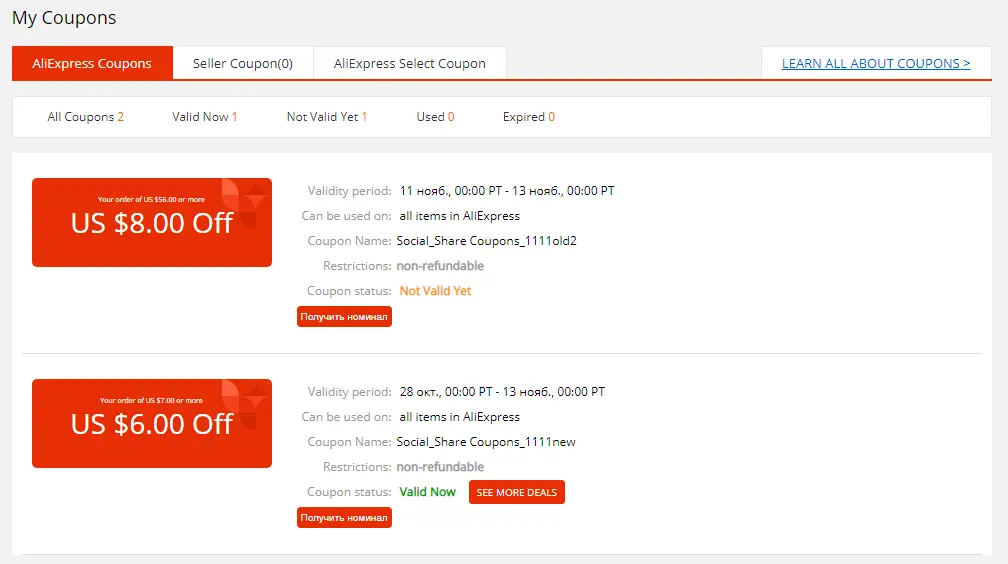Filter by Not Valid Yet coupons
Viewport: 1008px width, 564px height.
(x=327, y=116)
